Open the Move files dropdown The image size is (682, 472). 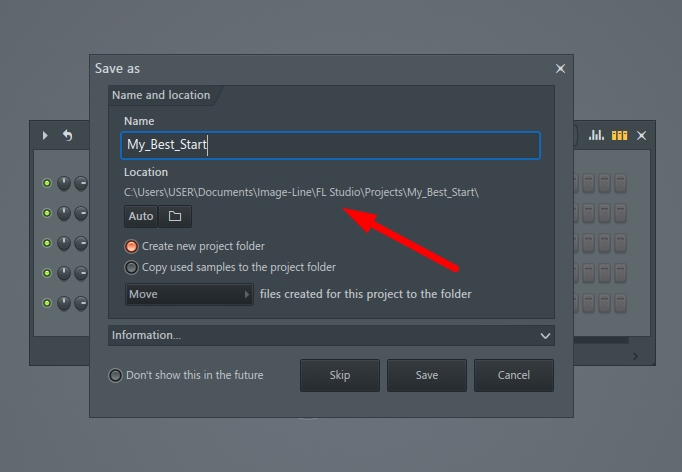189,294
